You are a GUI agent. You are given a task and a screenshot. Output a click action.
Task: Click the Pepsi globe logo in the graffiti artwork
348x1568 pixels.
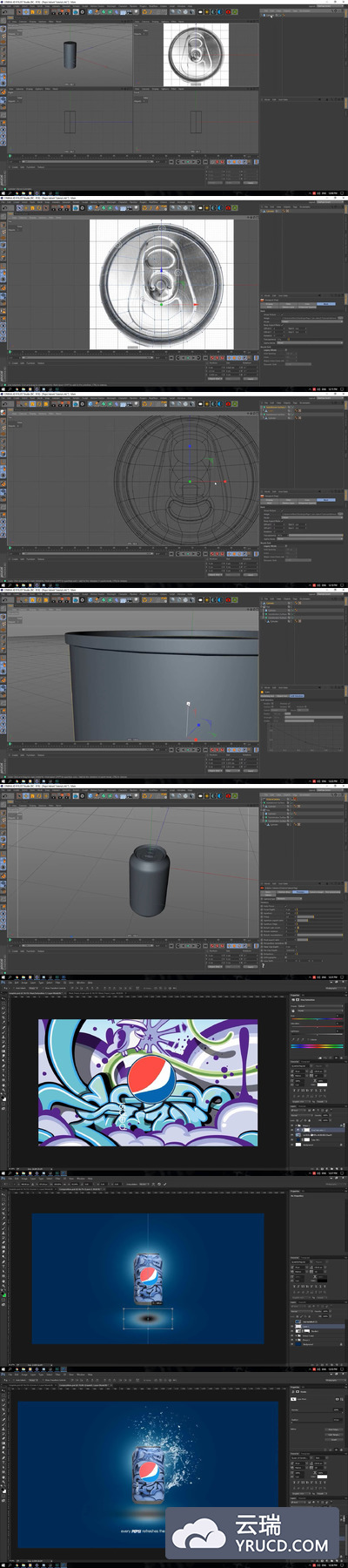[x=151, y=1079]
